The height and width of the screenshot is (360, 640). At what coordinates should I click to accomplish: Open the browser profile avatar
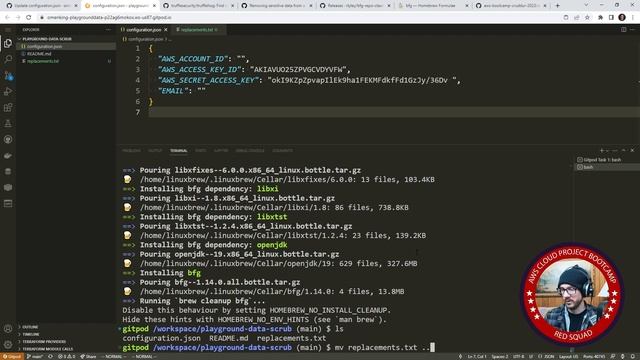(x=622, y=18)
